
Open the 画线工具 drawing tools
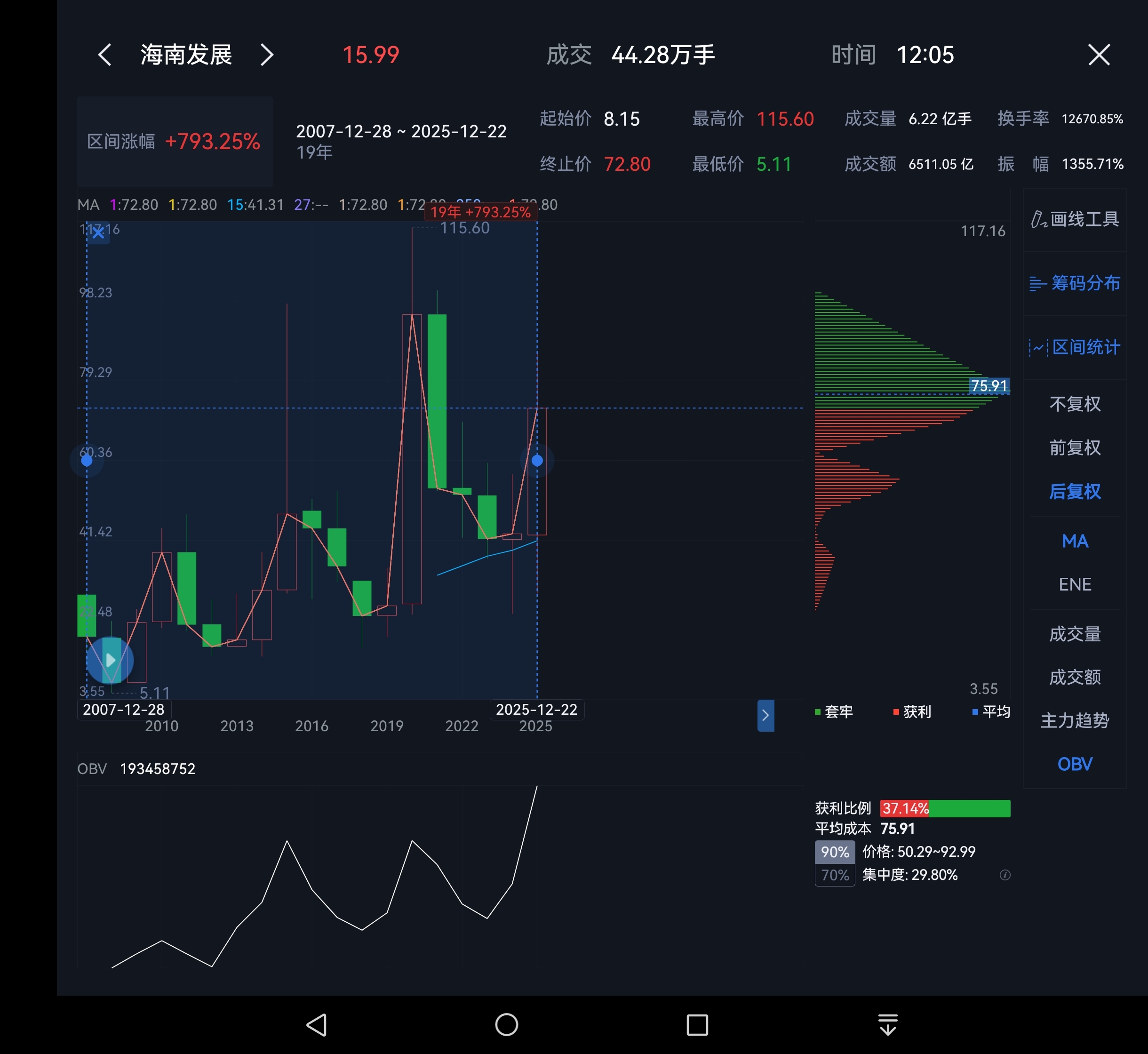(1075, 220)
